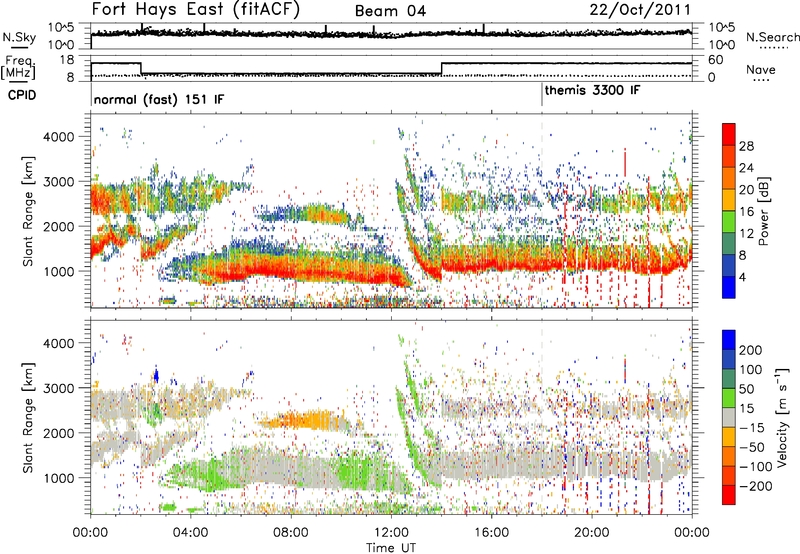Click the '16:00' time tick label

coord(491,533)
